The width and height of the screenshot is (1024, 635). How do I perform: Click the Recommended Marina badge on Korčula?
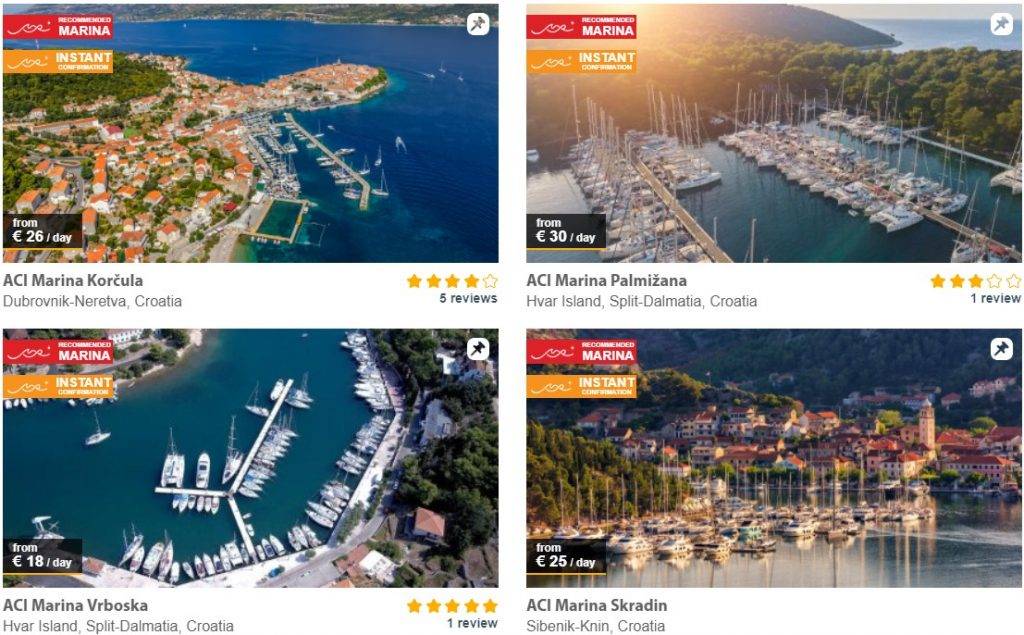point(58,27)
